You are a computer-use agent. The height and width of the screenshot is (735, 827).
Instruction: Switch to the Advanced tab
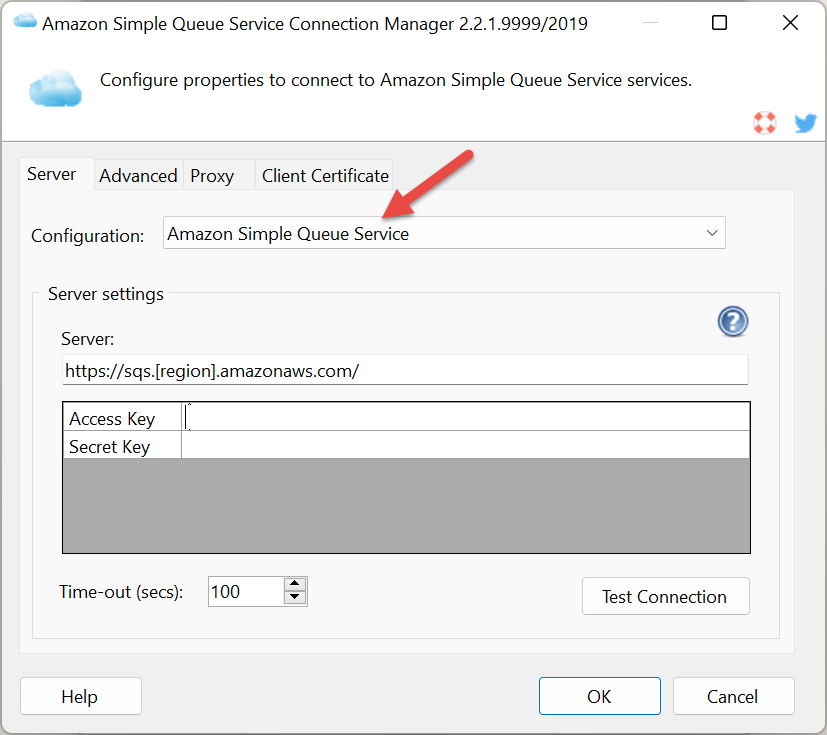pos(138,176)
